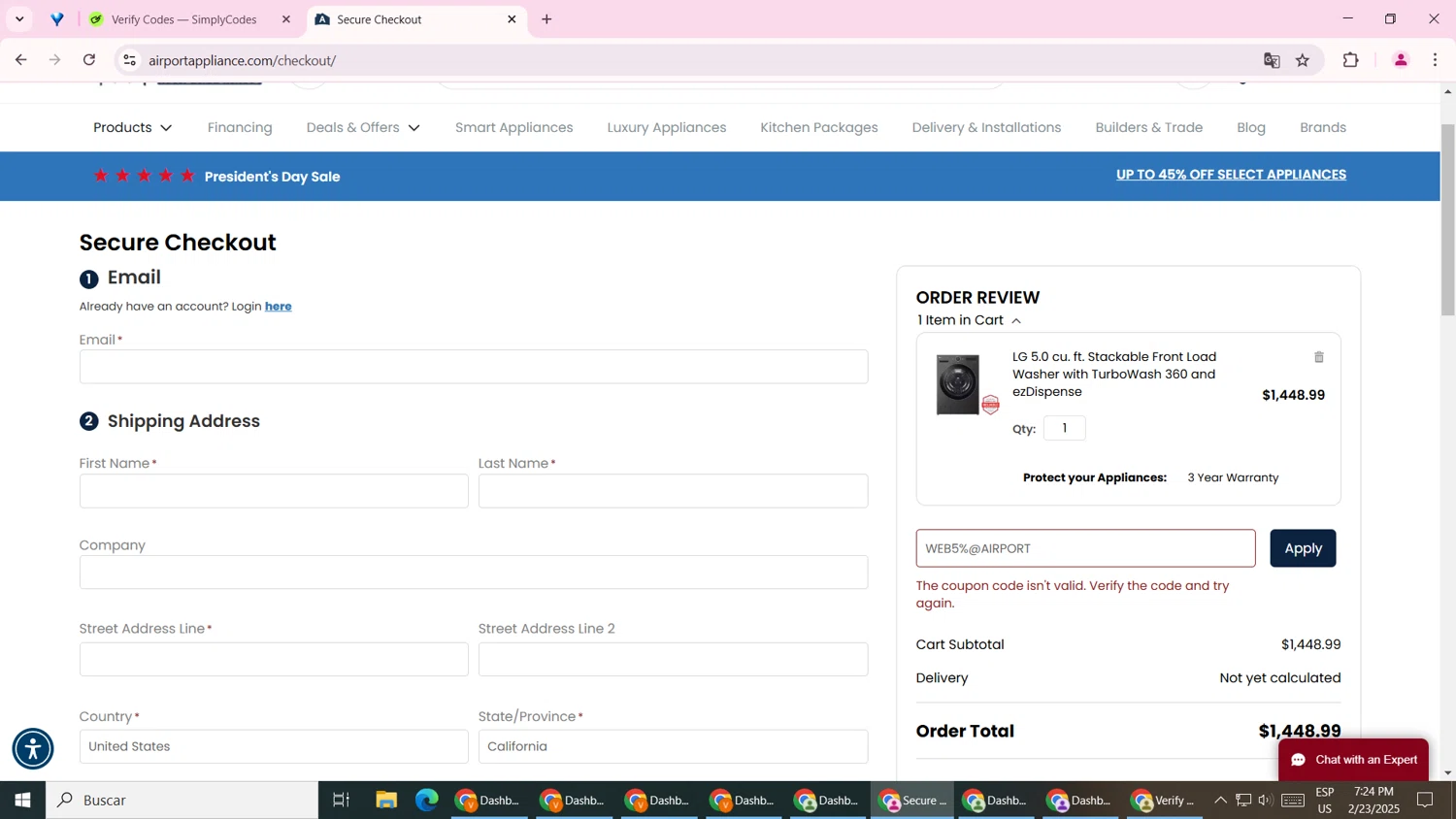
Task: Collapse the 1 Item in Cart section
Action: click(x=969, y=320)
